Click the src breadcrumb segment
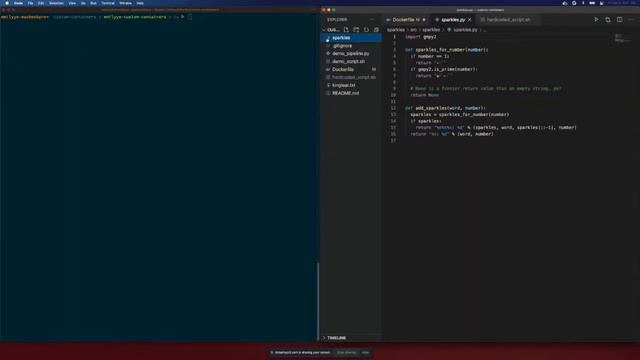The width and height of the screenshot is (640, 360). (x=413, y=30)
